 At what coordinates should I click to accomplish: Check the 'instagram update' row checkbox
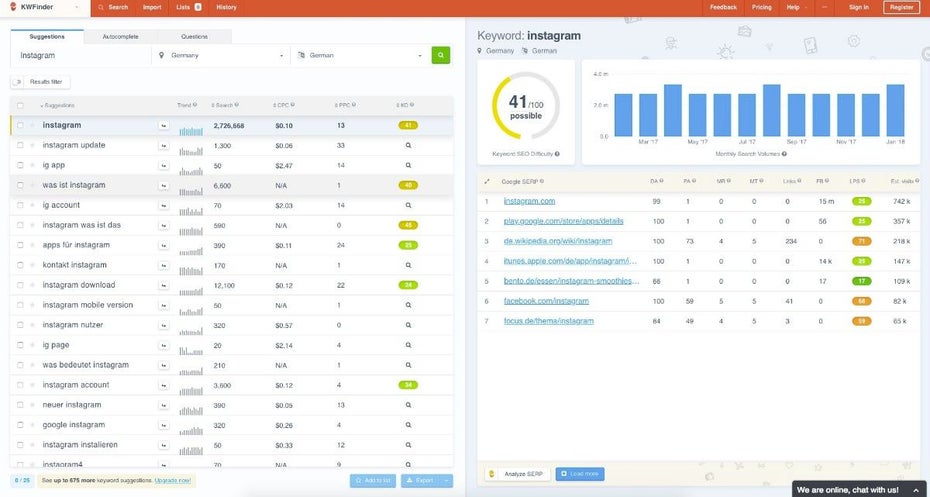[x=20, y=145]
